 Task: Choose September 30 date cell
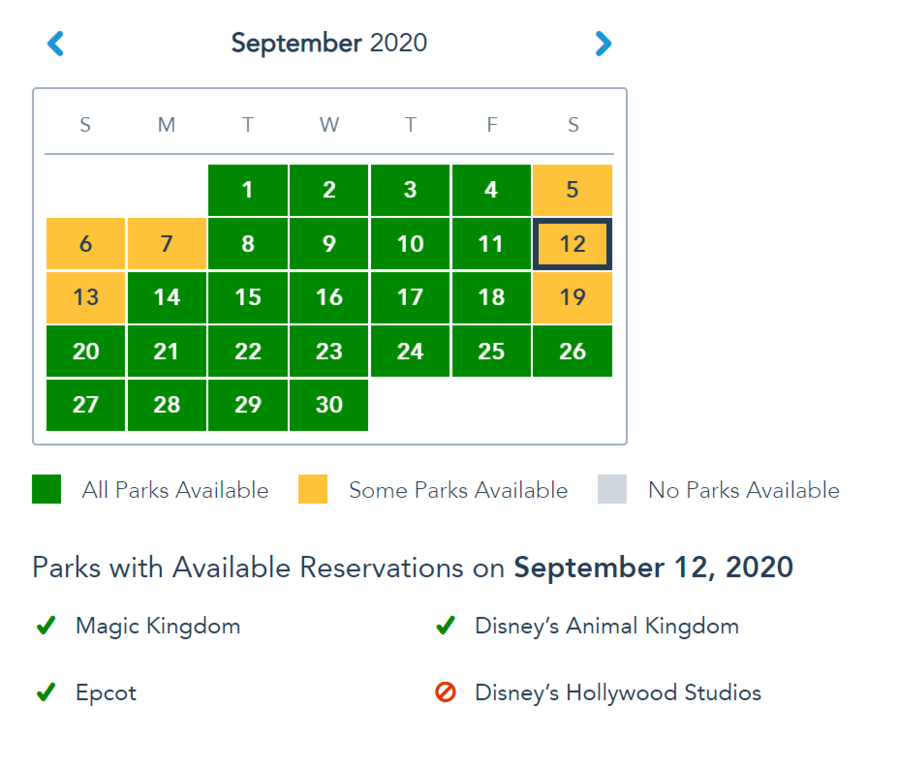click(x=329, y=405)
